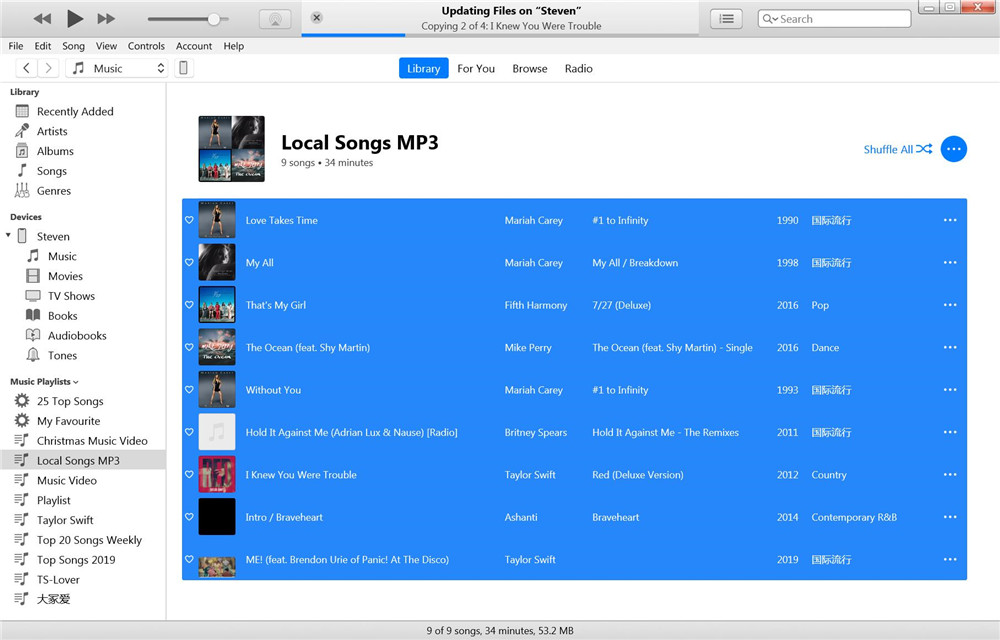Switch to the For You tab
1000x640 pixels.
(x=476, y=68)
